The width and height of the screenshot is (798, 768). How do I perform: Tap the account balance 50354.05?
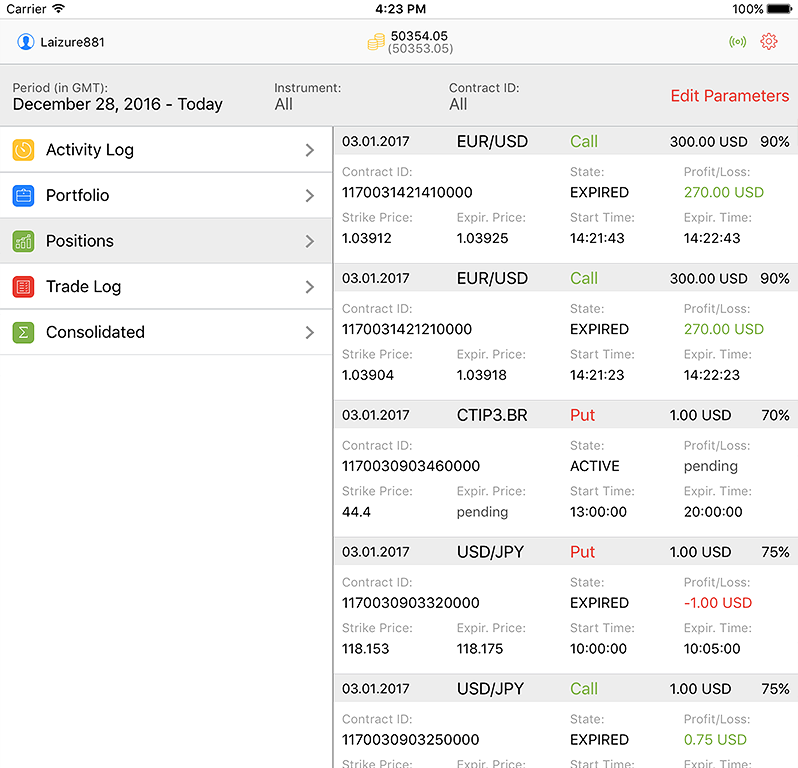coord(419,36)
